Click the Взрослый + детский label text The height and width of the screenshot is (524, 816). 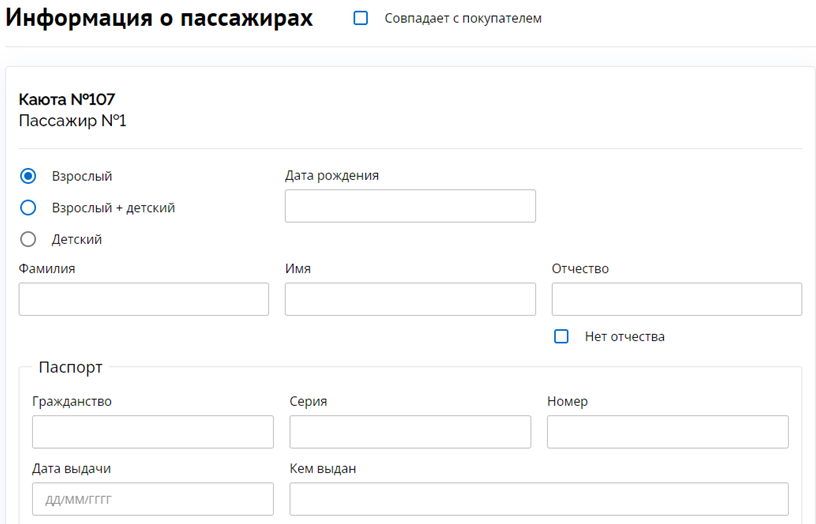pyautogui.click(x=113, y=208)
